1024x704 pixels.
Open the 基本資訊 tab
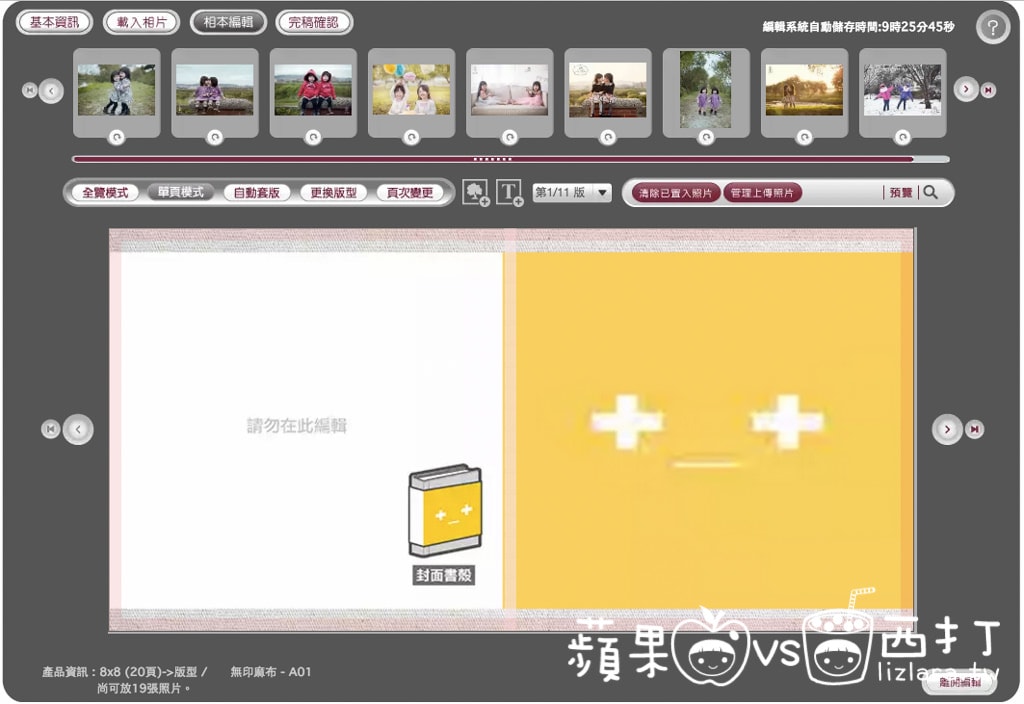[x=54, y=22]
